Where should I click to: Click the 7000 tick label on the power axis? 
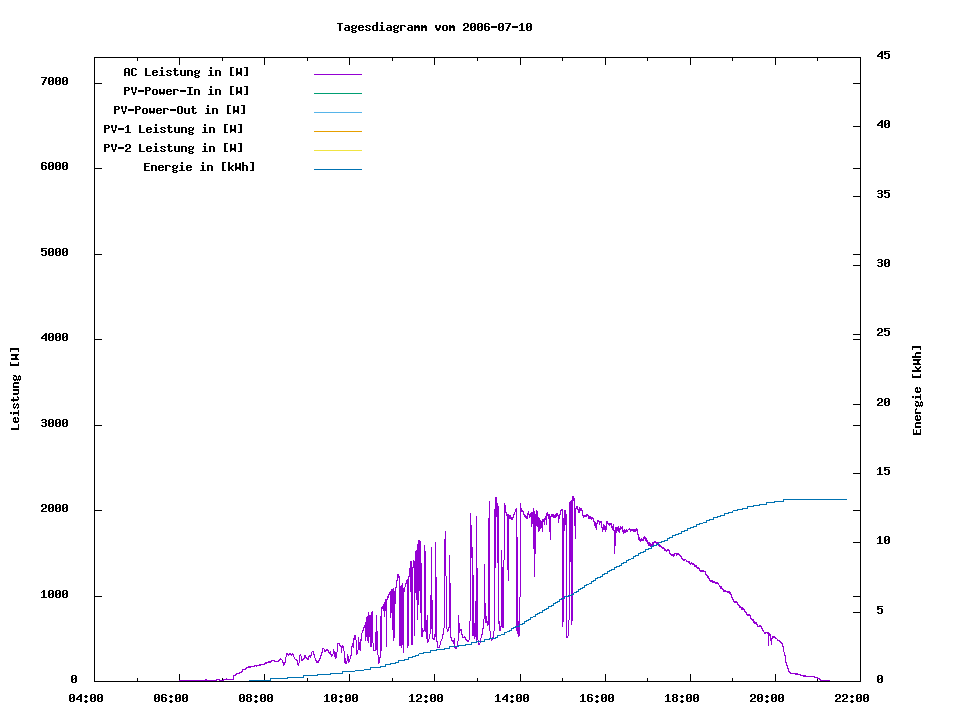pyautogui.click(x=52, y=81)
